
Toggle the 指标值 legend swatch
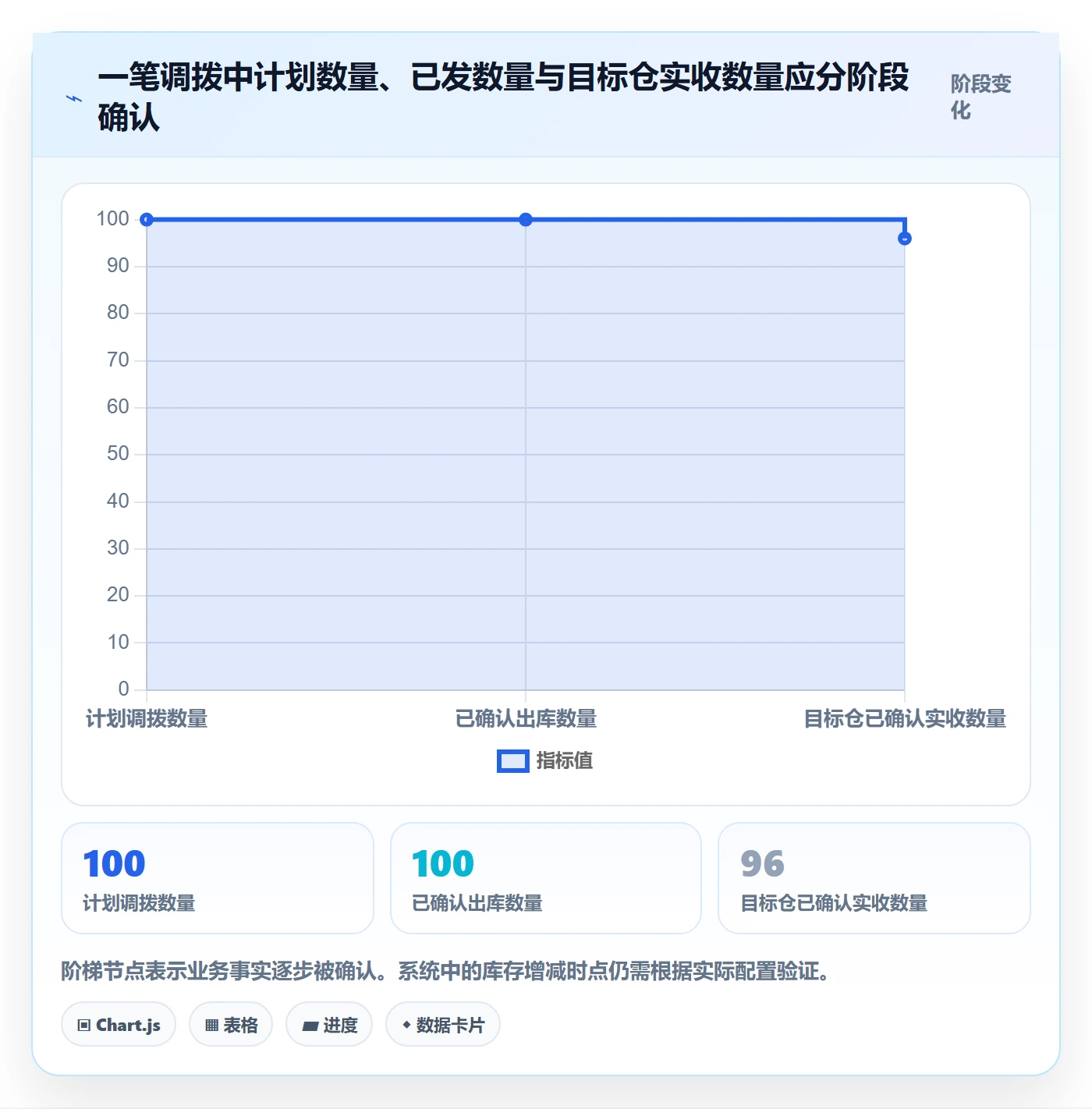click(513, 761)
